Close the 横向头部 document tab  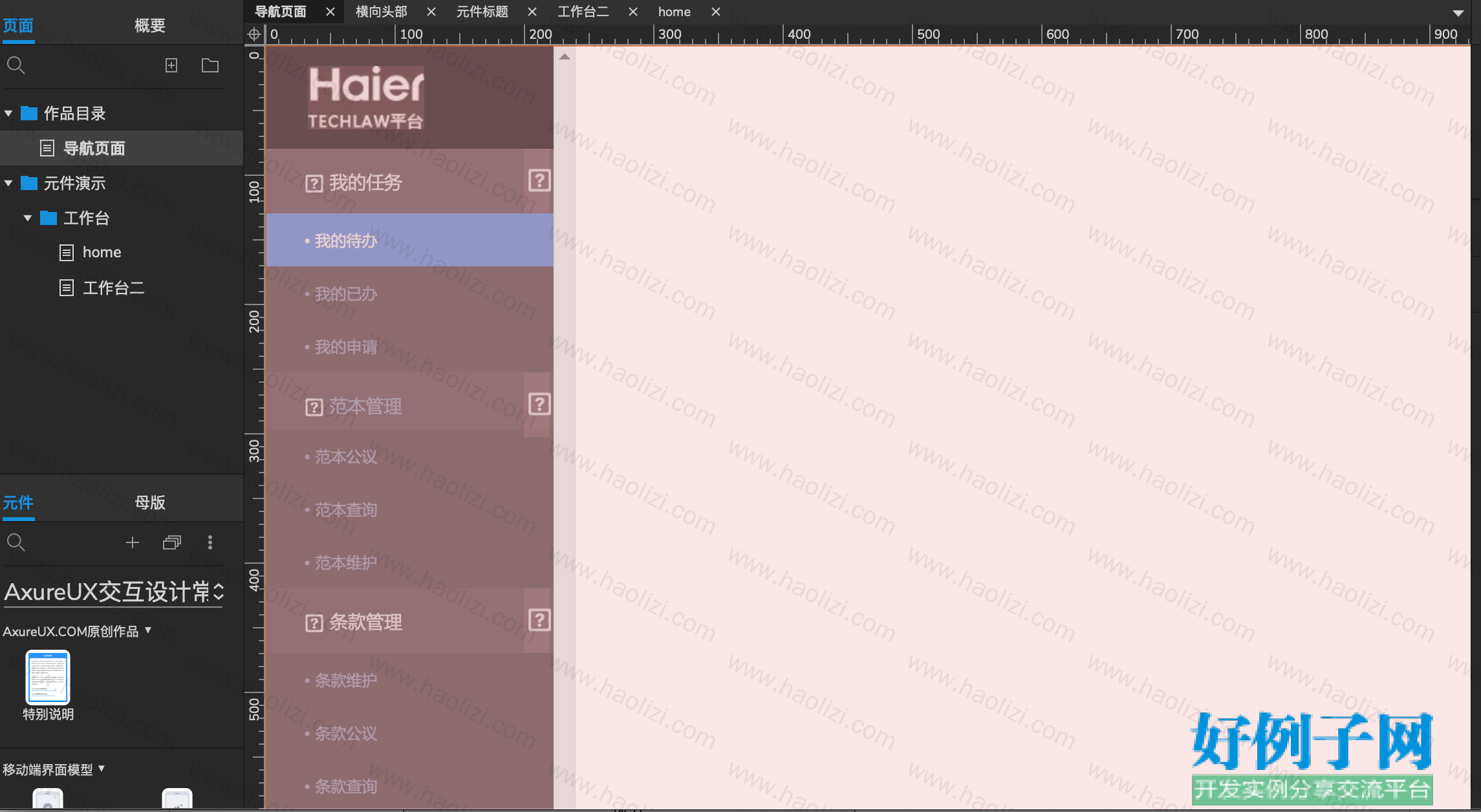tap(431, 12)
